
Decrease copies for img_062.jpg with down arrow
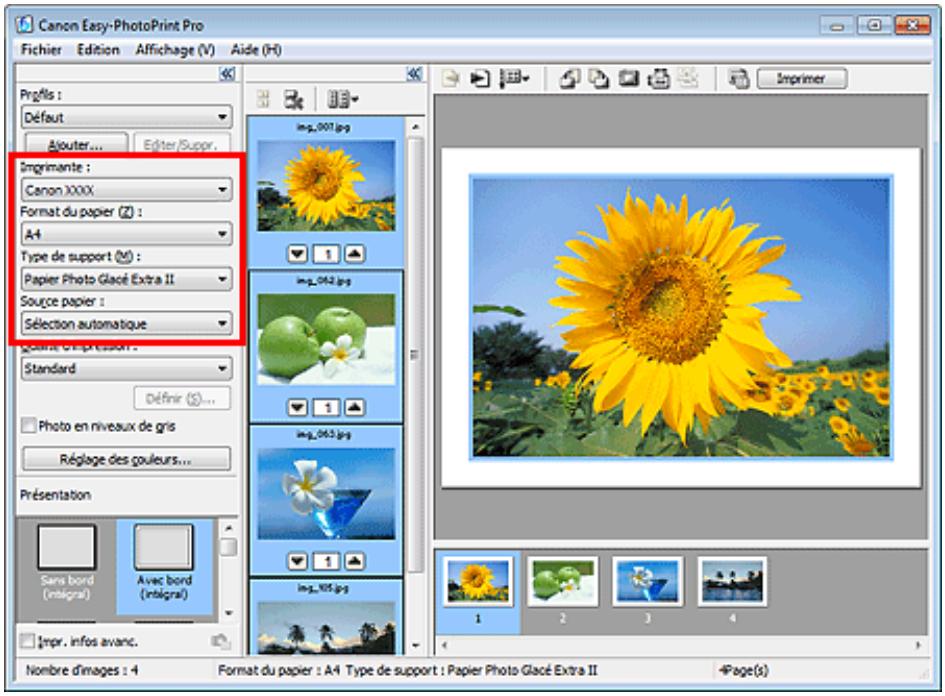tap(298, 408)
